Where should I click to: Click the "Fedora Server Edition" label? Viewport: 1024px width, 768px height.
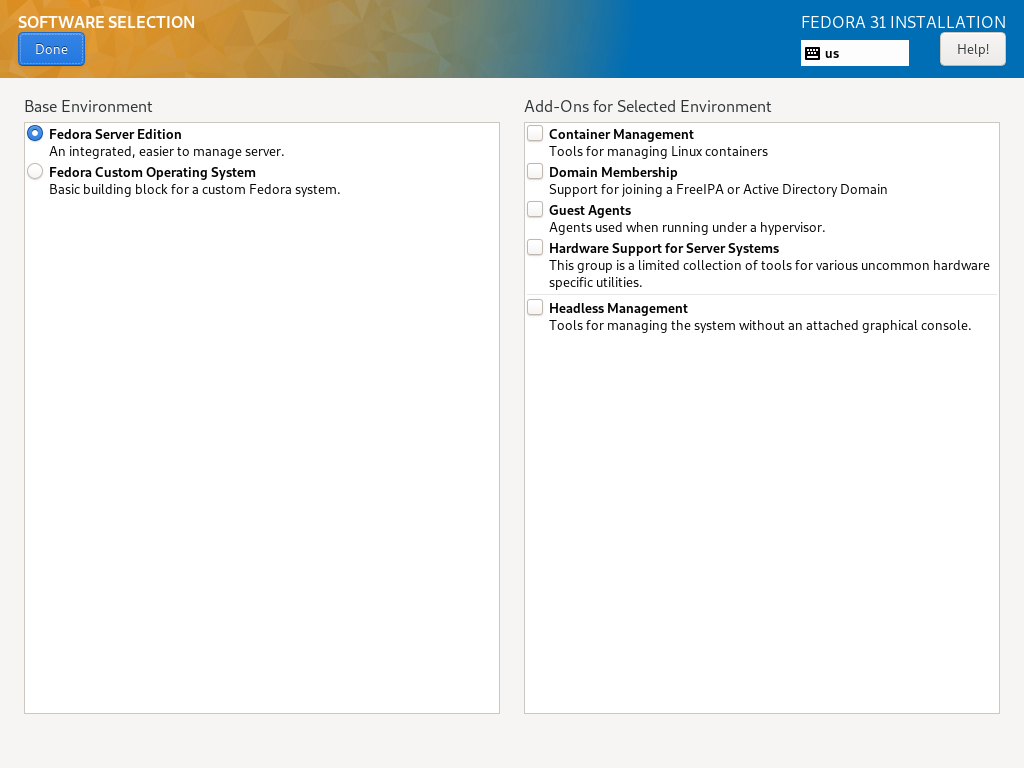(x=115, y=135)
